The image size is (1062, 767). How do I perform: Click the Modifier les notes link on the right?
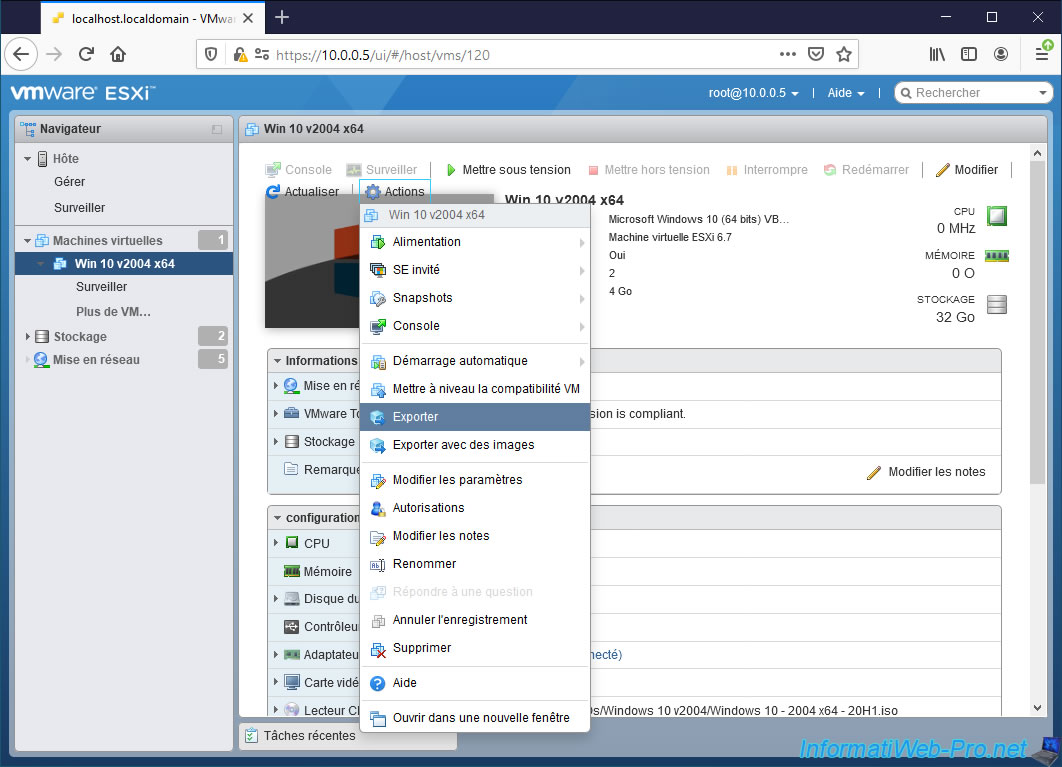(927, 472)
